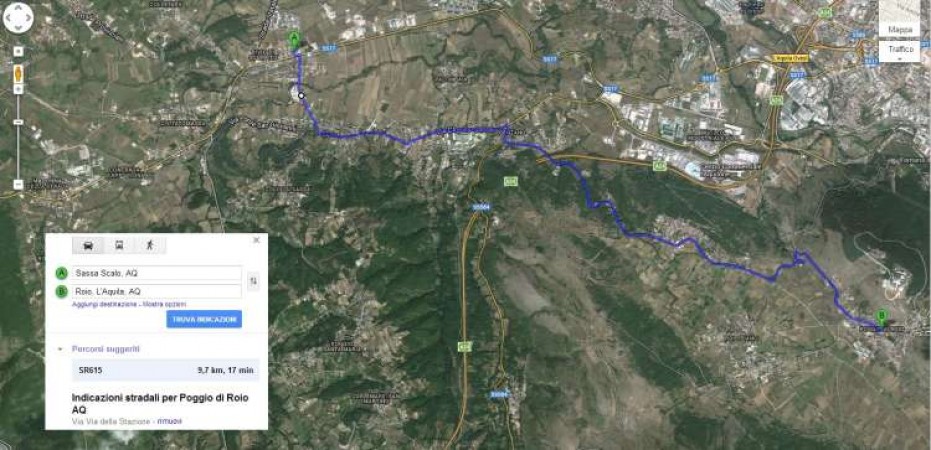Switch to Mappa view

click(x=899, y=30)
